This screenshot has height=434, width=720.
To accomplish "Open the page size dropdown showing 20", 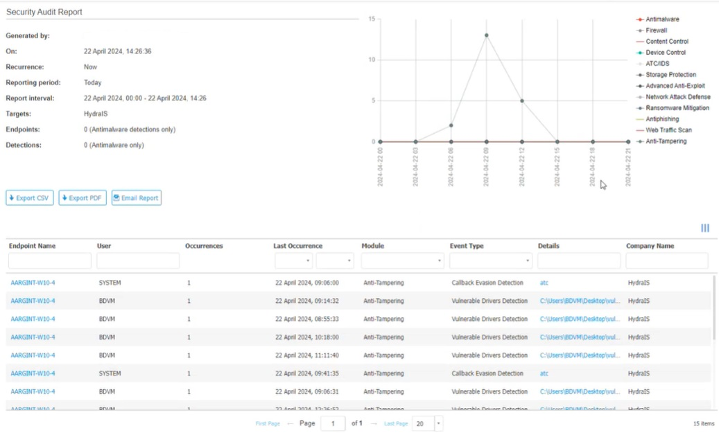I will click(424, 424).
